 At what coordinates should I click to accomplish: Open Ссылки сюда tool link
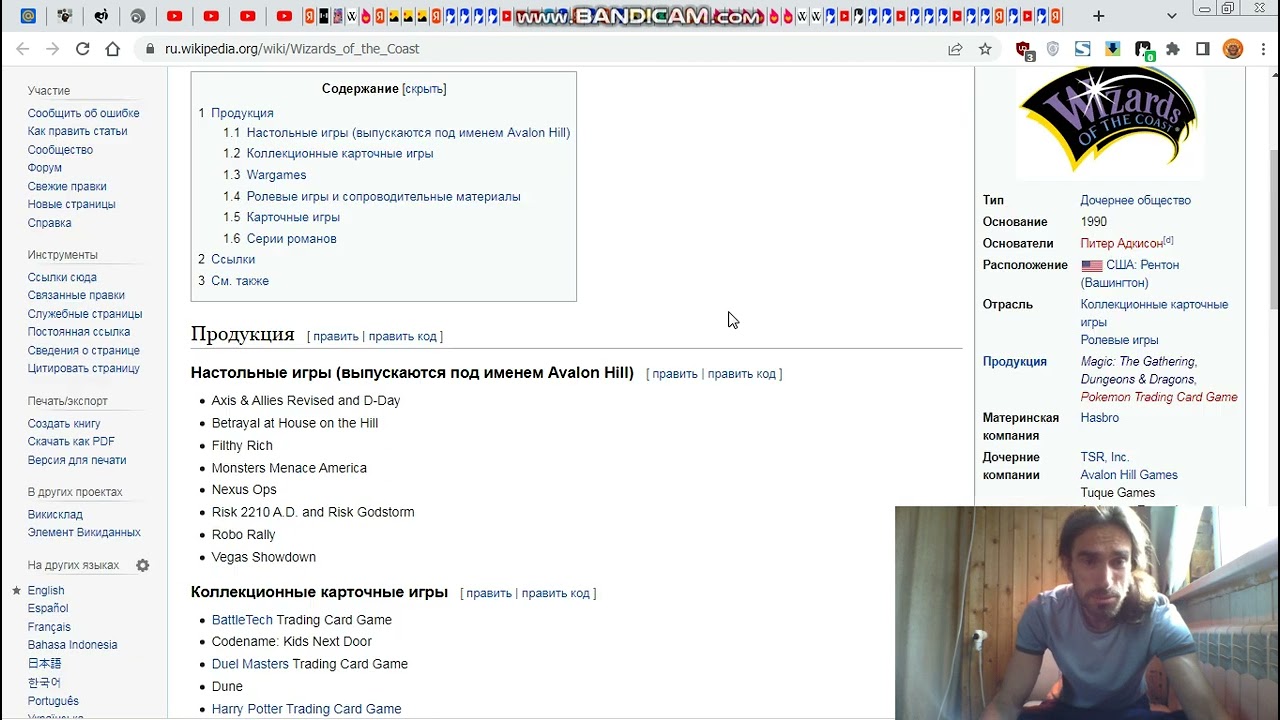(62, 277)
